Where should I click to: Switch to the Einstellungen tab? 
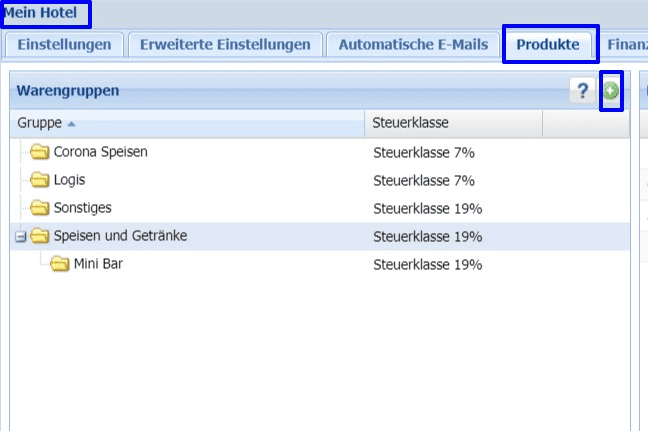[x=64, y=45]
